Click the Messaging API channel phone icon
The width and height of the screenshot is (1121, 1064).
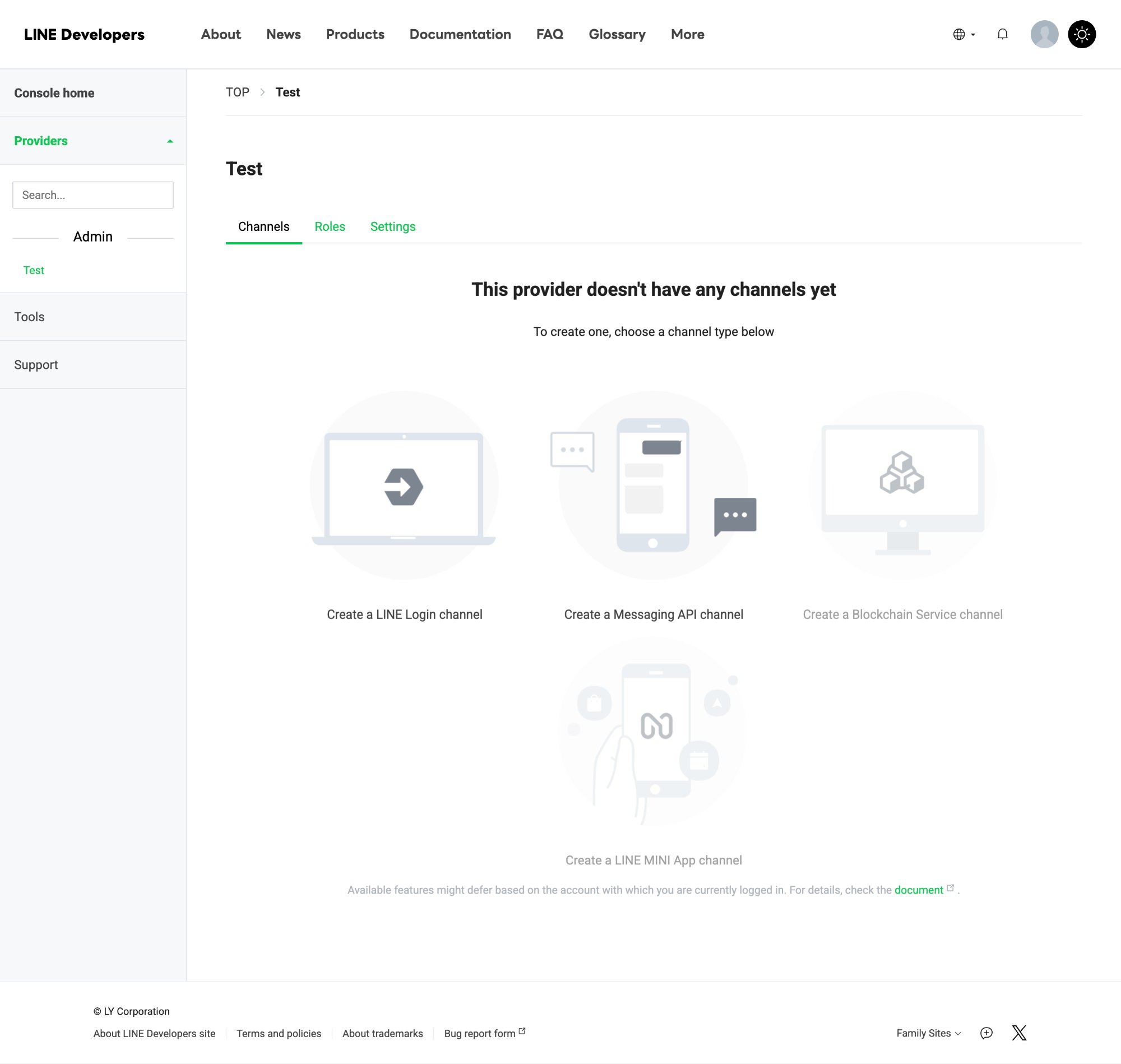[652, 485]
